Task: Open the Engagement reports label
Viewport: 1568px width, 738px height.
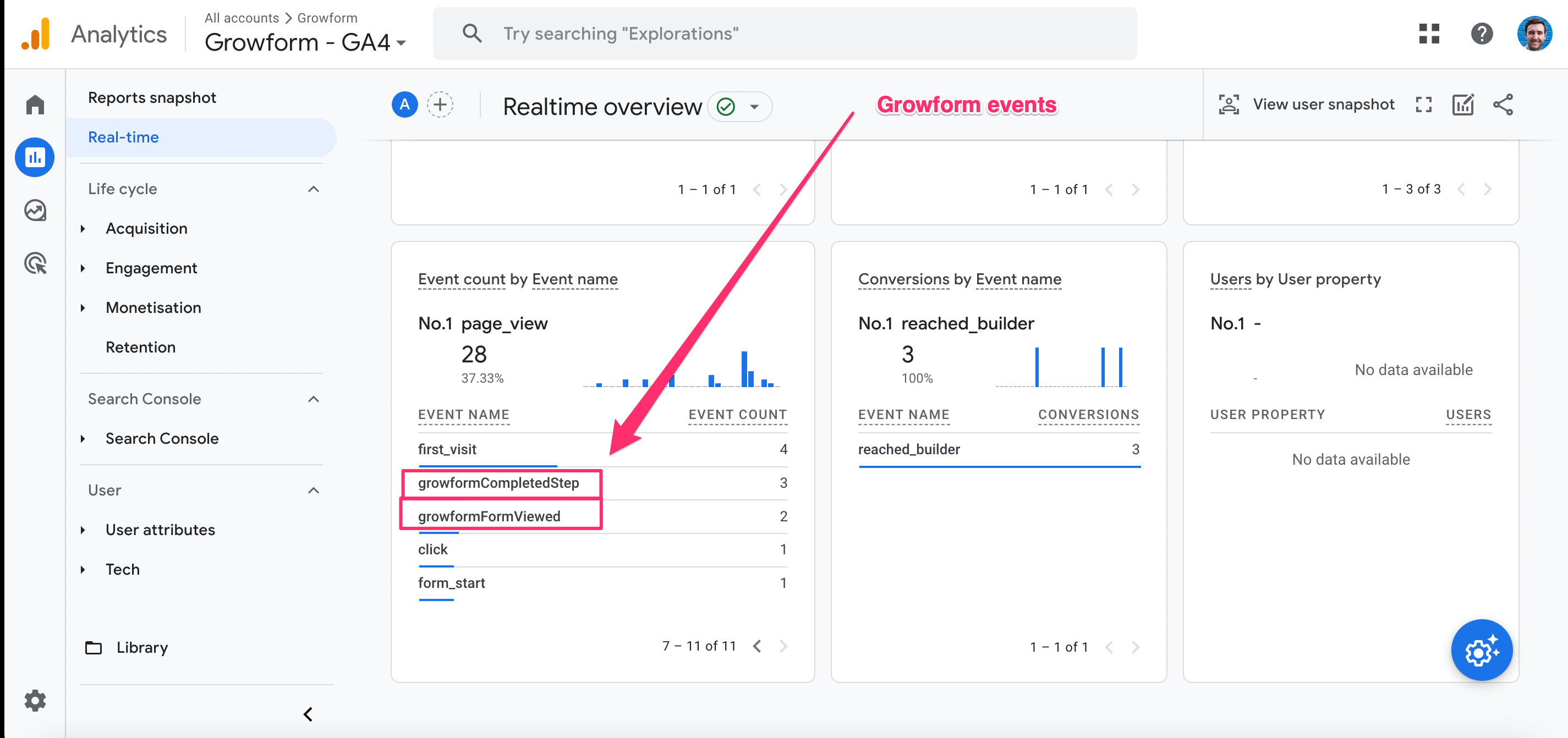Action: coord(151,268)
